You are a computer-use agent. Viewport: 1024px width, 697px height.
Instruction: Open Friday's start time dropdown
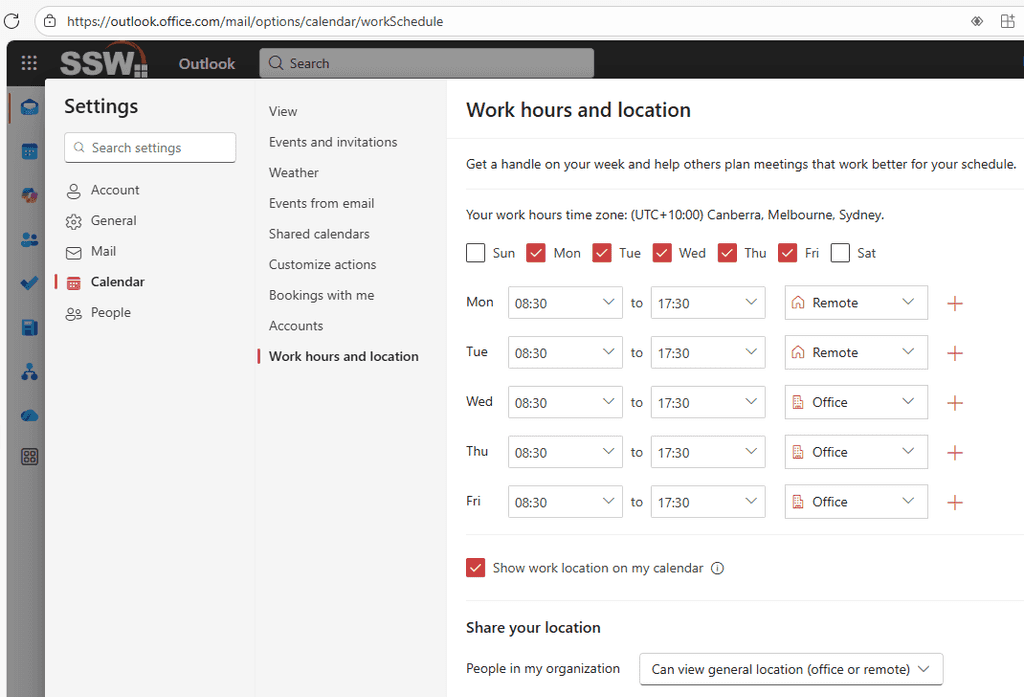click(x=564, y=501)
